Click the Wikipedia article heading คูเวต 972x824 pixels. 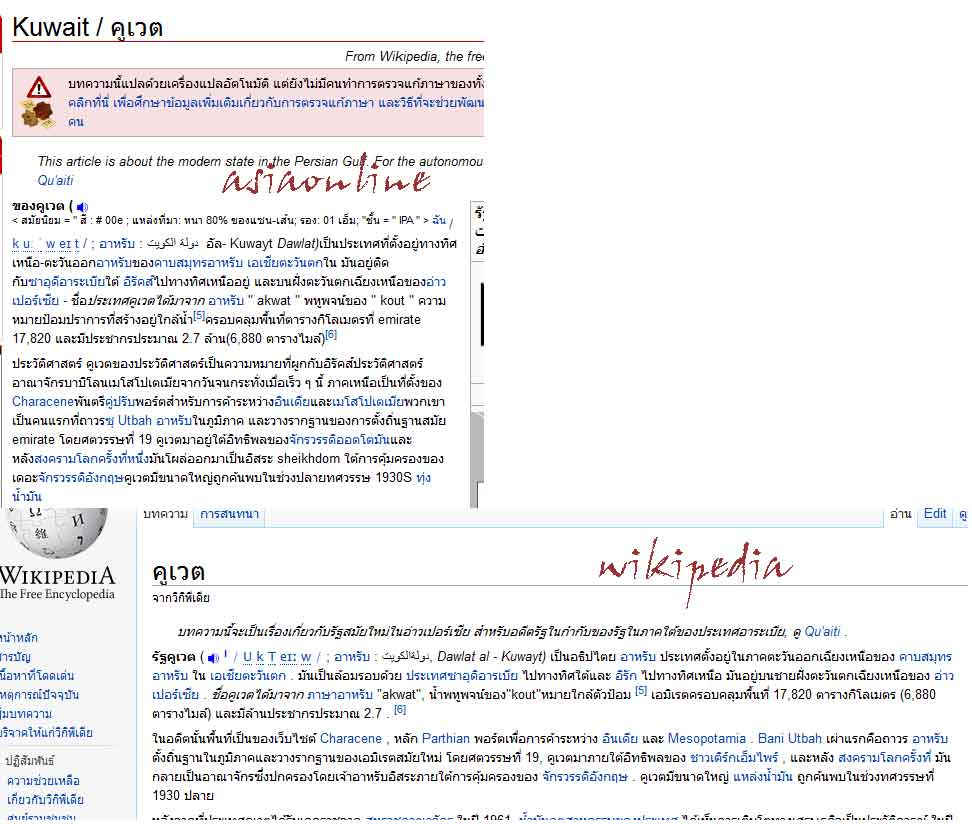179,571
